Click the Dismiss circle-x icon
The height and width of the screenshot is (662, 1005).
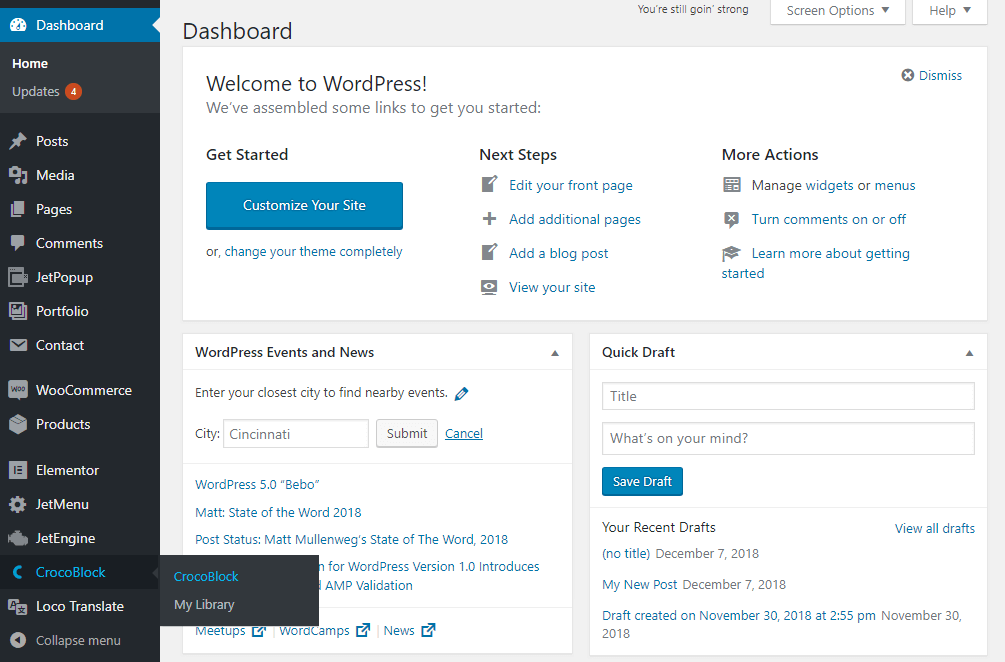coord(908,75)
